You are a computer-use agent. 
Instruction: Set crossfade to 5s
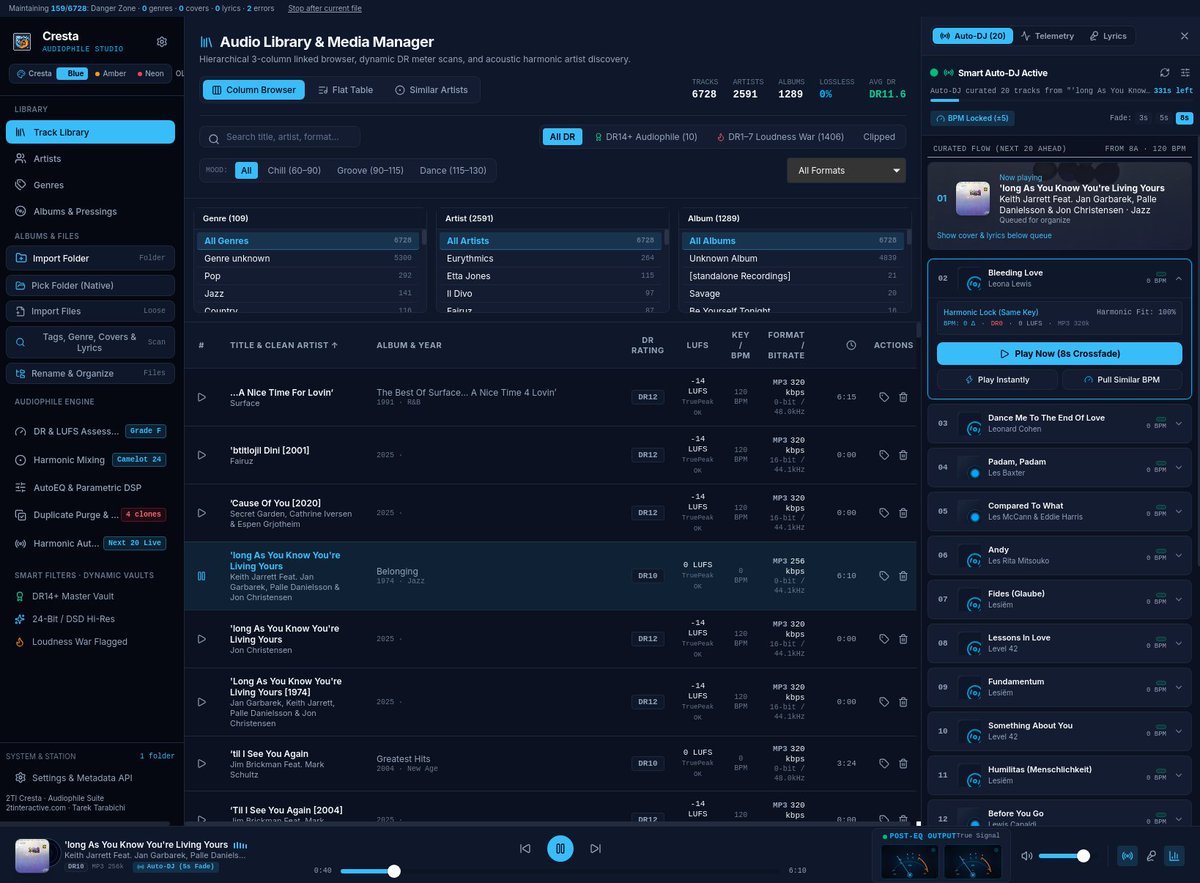point(1164,118)
